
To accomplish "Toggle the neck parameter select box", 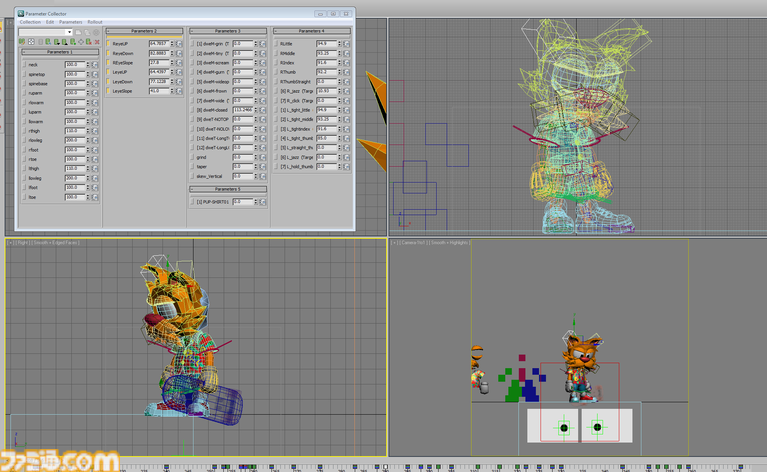I will 24,65.
